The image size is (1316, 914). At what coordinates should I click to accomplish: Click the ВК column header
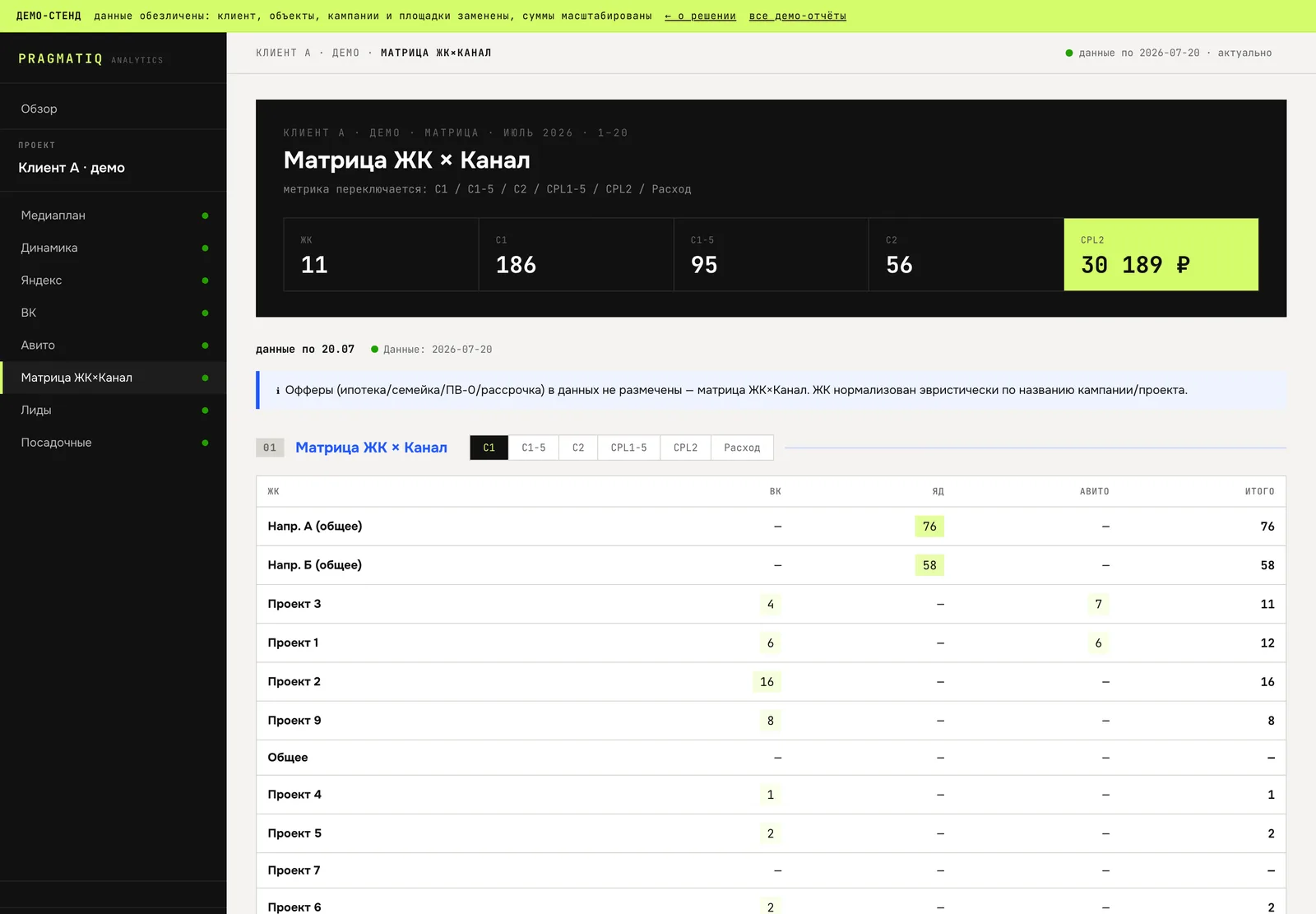pos(776,491)
